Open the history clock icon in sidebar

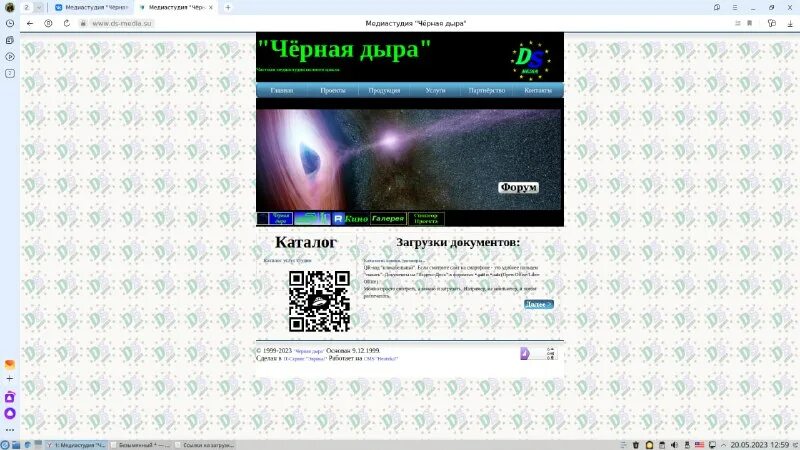10,23
